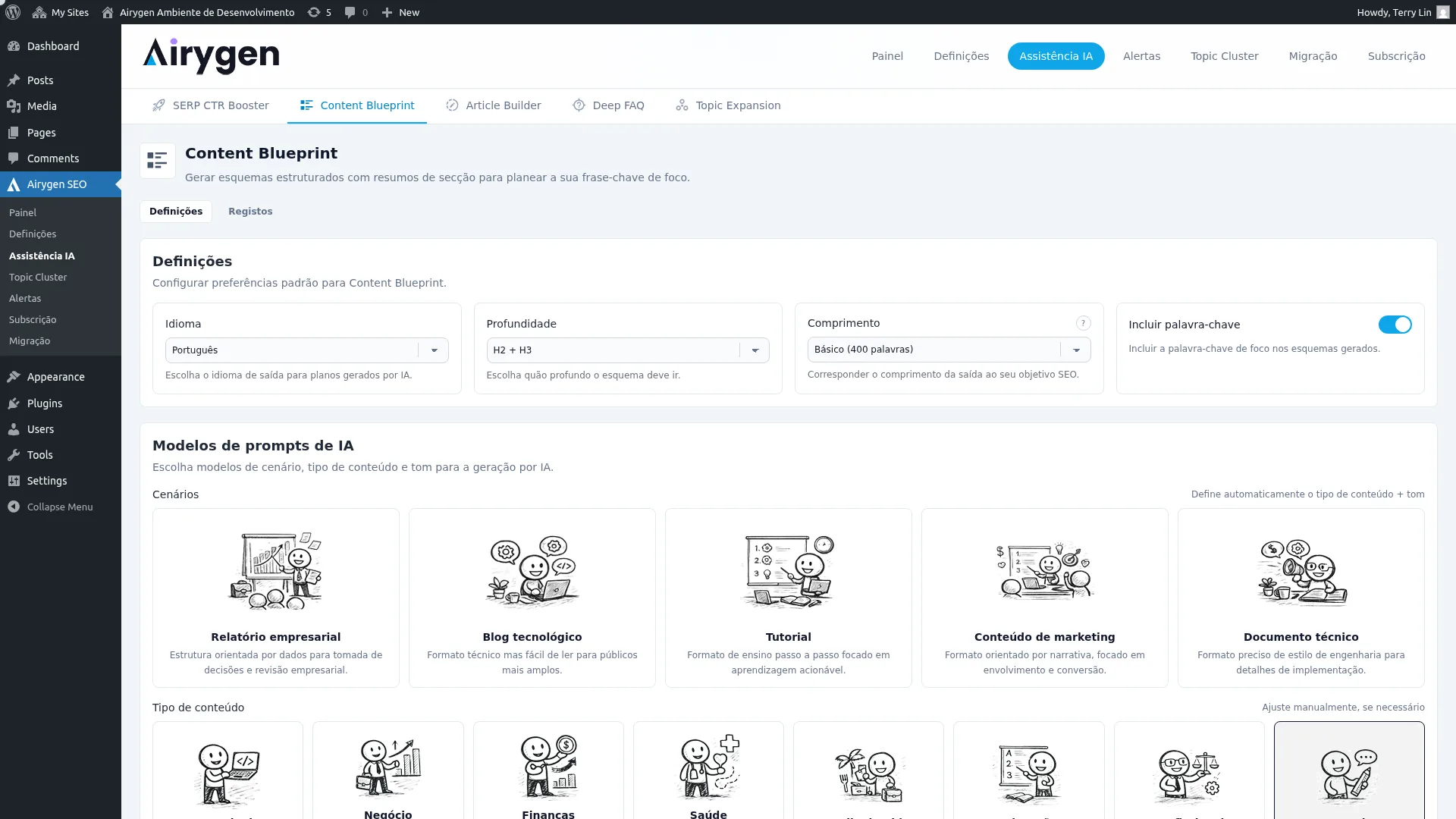Select the Saúde content type card

coord(708,770)
